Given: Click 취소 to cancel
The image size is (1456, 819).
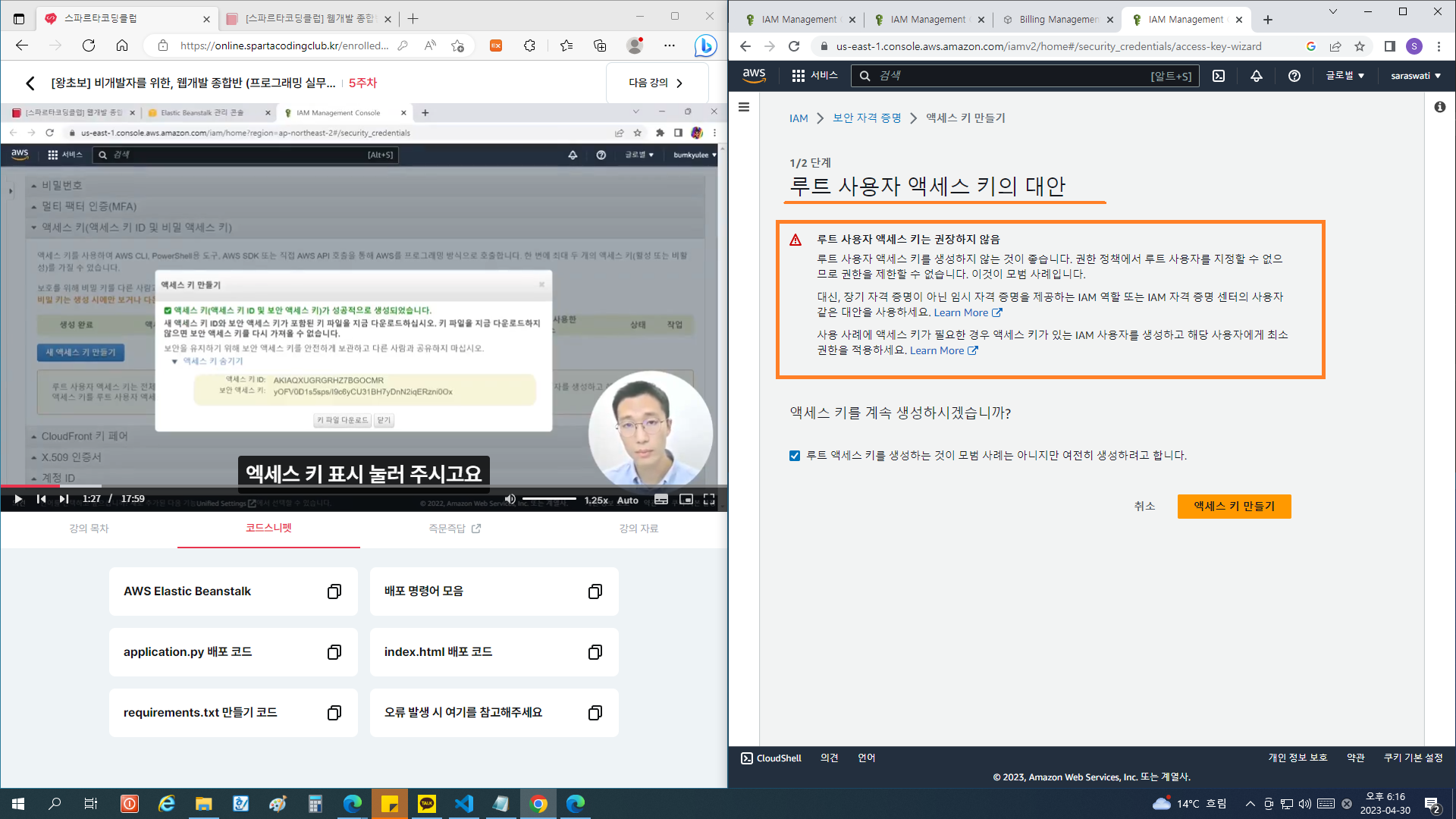Looking at the screenshot, I should pyautogui.click(x=1144, y=506).
